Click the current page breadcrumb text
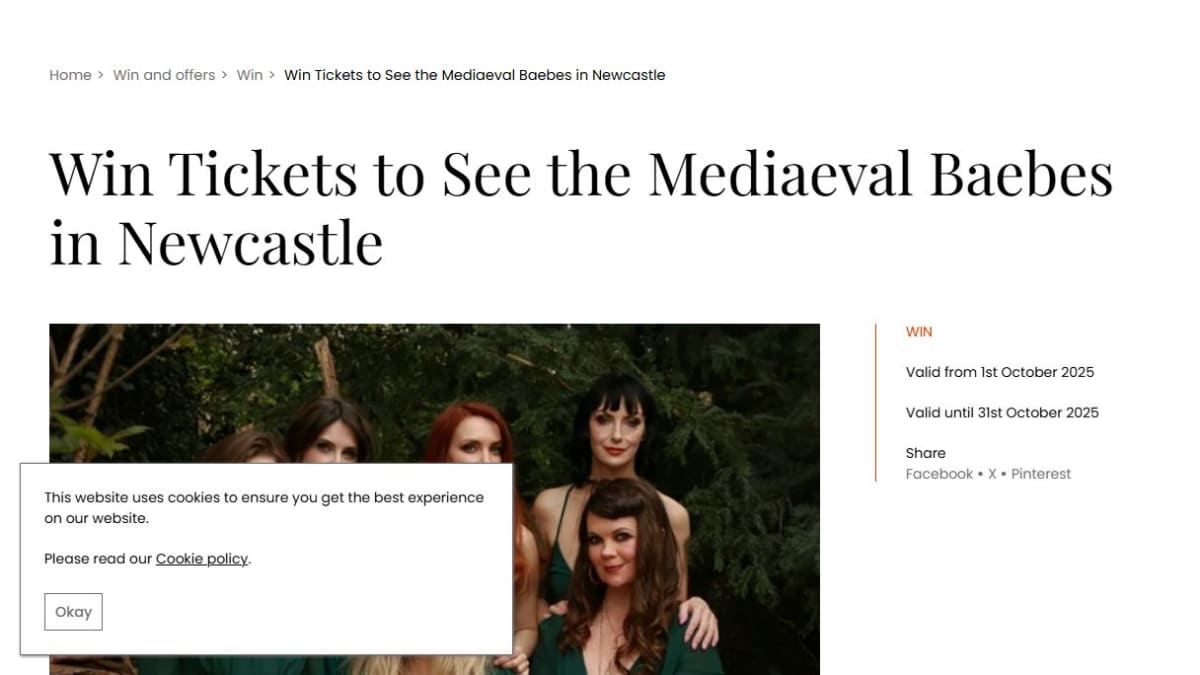This screenshot has width=1200, height=675. 475,75
